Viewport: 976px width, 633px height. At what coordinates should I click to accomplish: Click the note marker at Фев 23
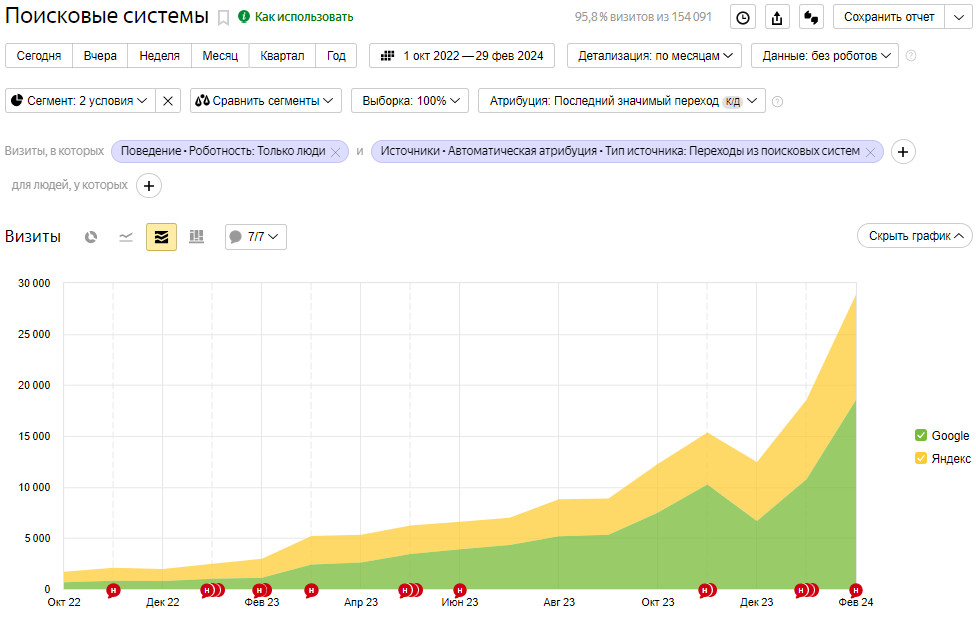click(x=261, y=590)
